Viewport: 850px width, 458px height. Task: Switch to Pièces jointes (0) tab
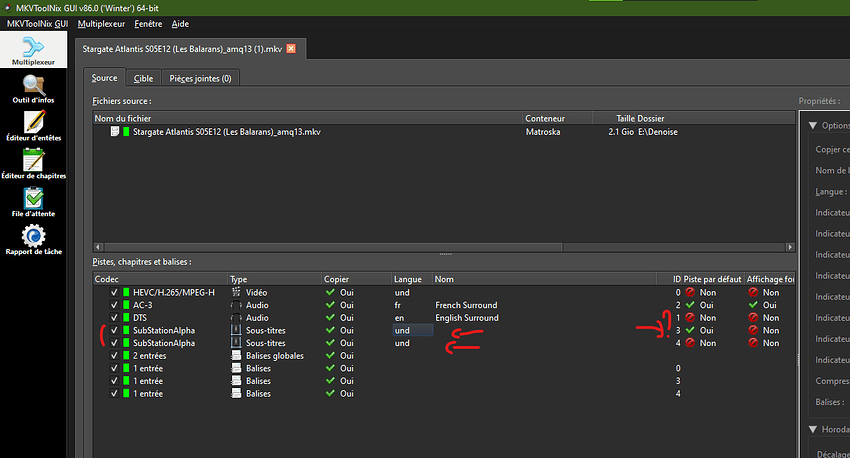201,79
